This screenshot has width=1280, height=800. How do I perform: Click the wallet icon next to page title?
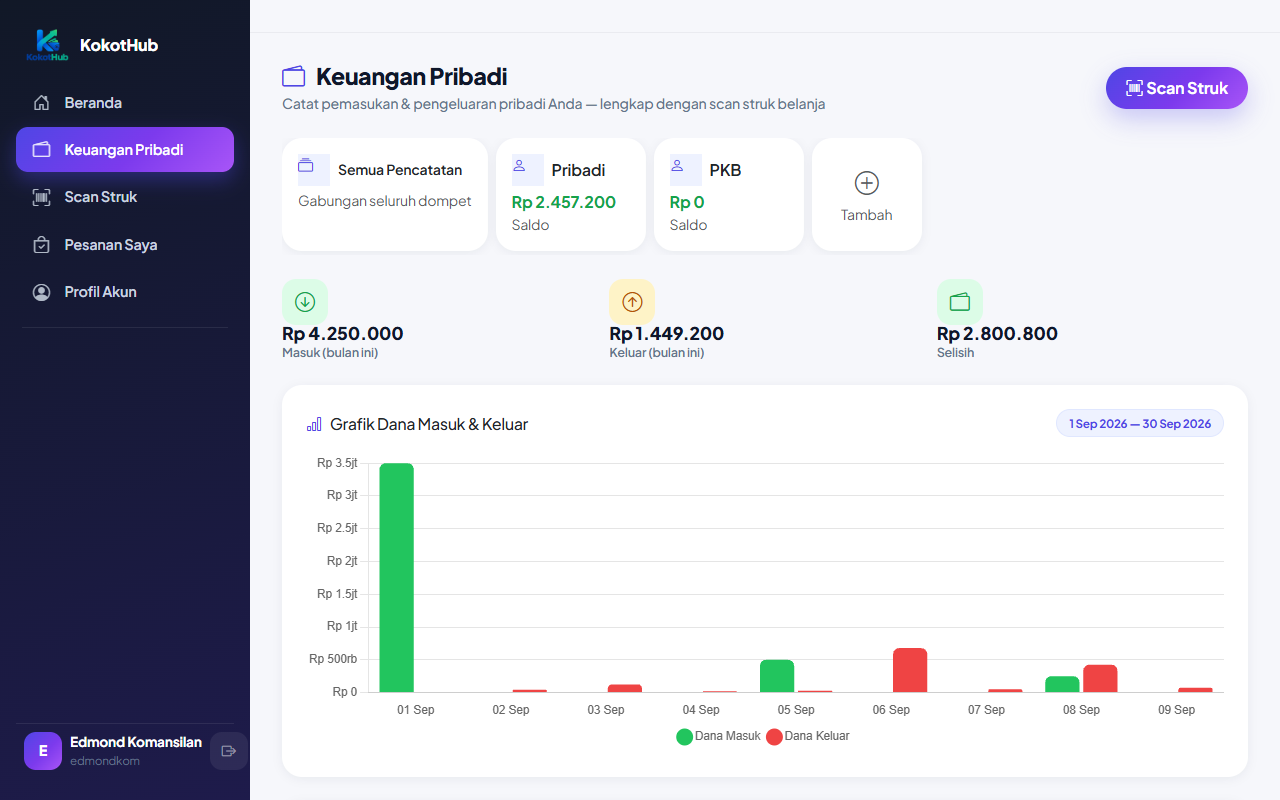coord(294,77)
